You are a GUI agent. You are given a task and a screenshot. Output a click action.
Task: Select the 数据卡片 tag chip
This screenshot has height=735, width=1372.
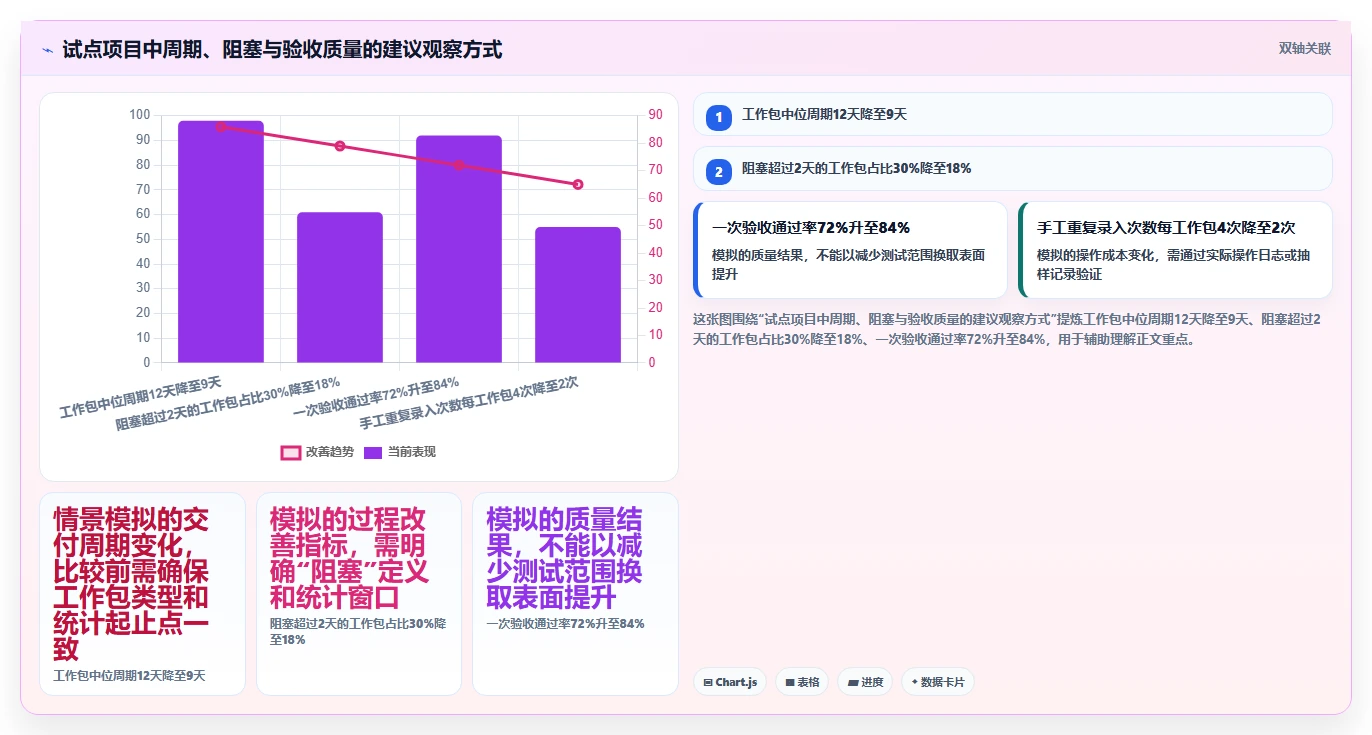click(x=937, y=682)
